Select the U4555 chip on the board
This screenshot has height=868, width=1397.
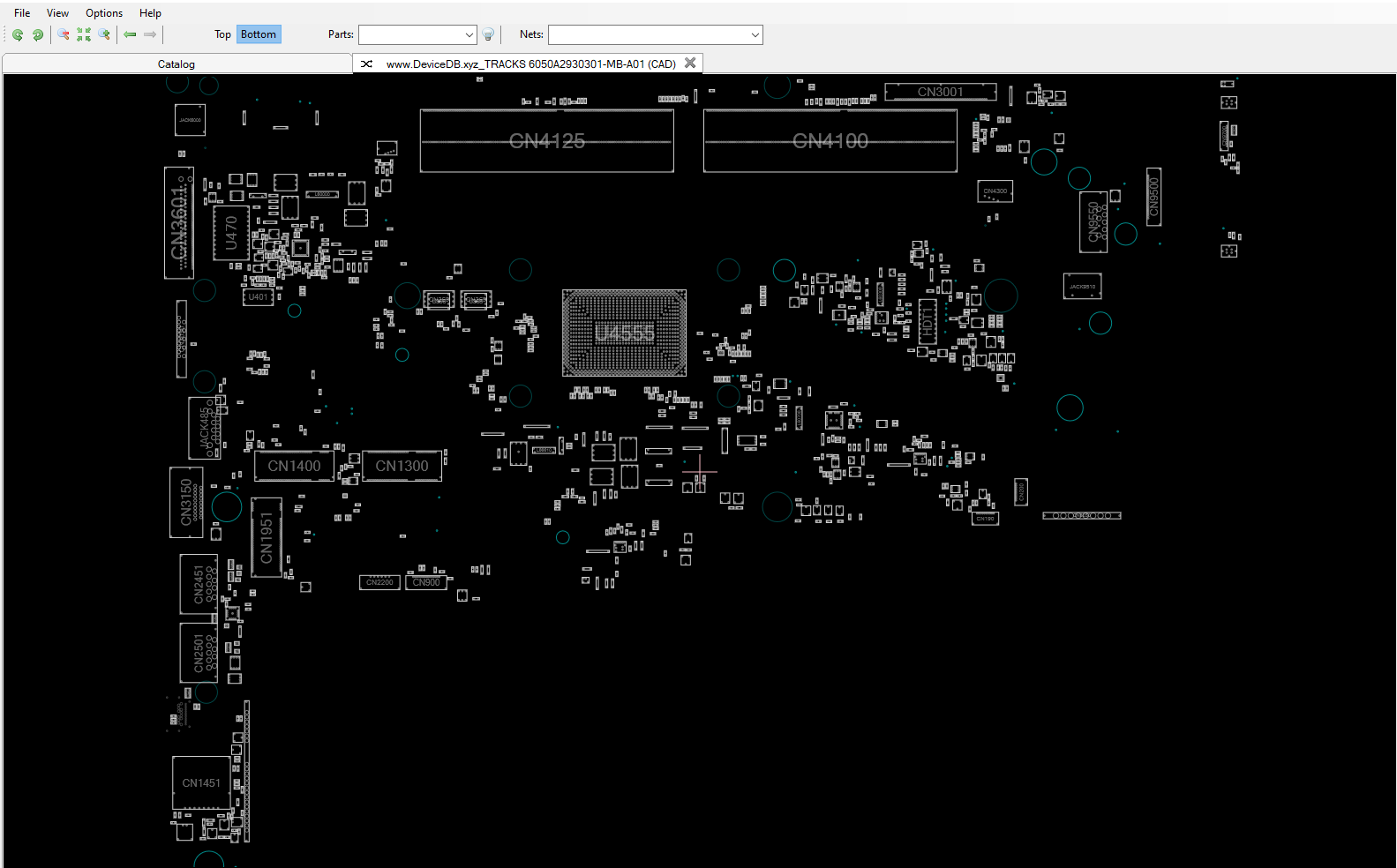click(624, 333)
